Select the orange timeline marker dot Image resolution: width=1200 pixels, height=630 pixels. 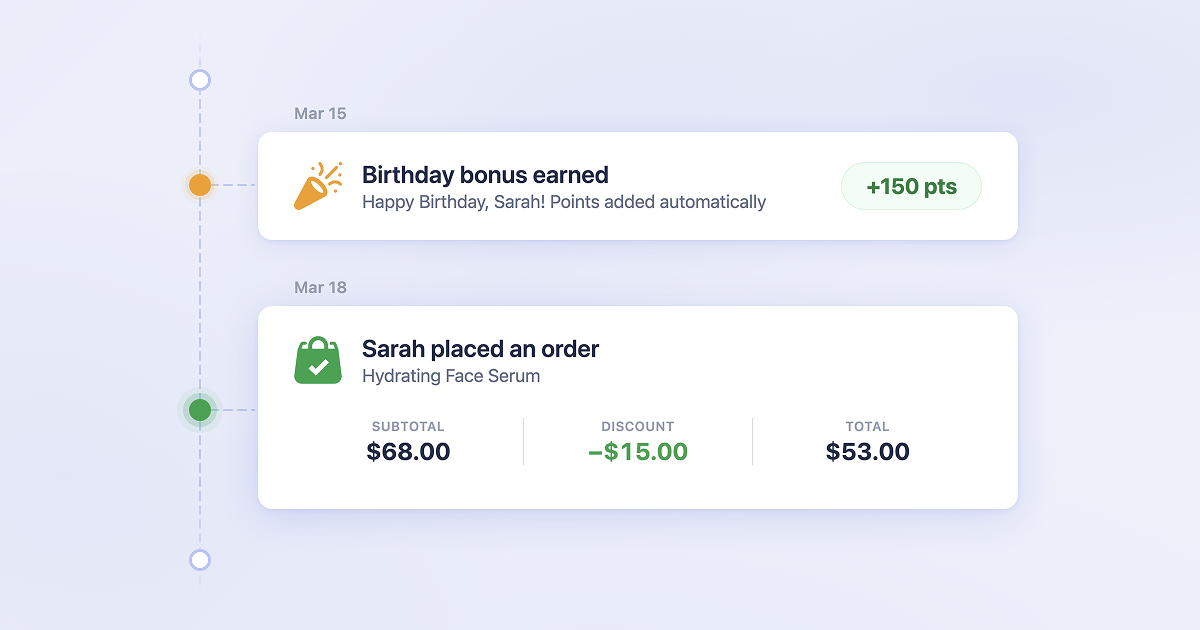(x=200, y=185)
